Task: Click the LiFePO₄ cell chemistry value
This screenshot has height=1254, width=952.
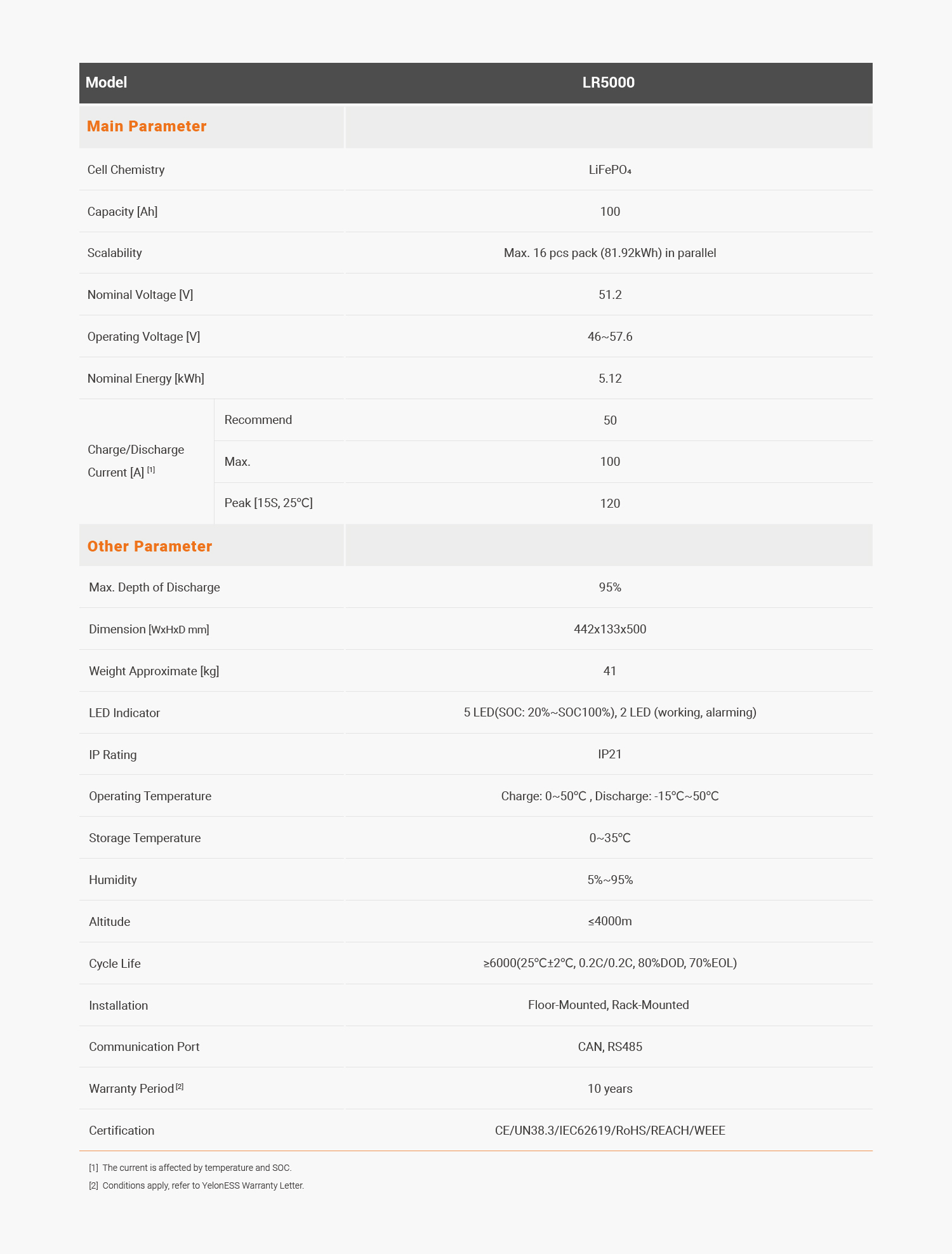Action: (x=609, y=170)
